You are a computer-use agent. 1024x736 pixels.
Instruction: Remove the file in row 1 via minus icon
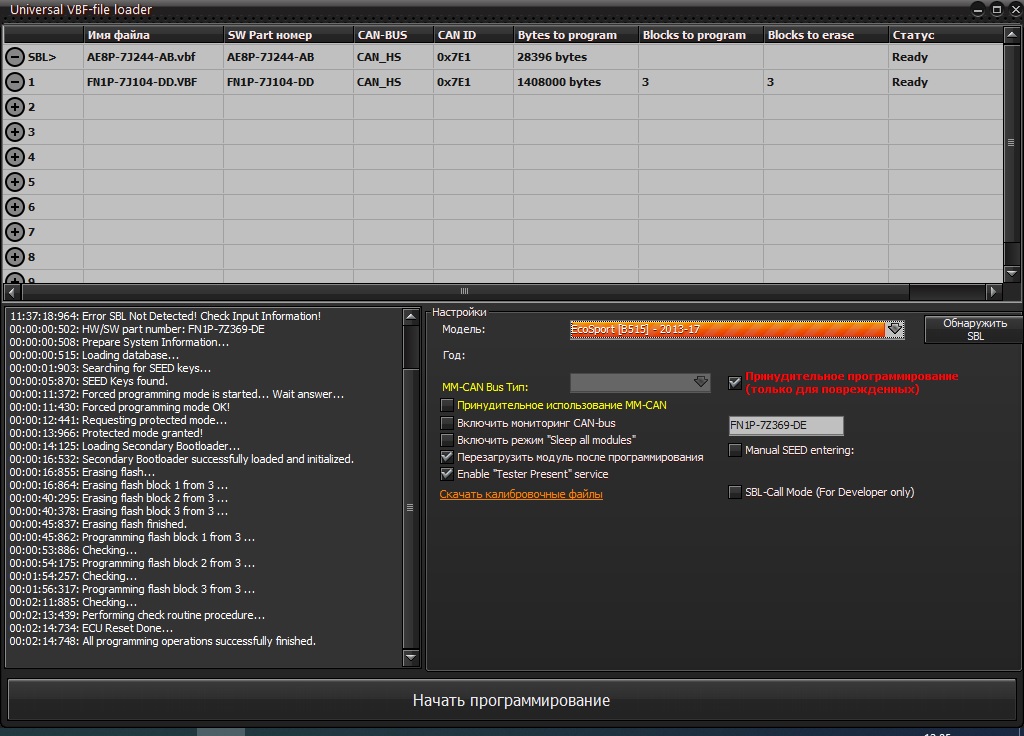point(15,82)
